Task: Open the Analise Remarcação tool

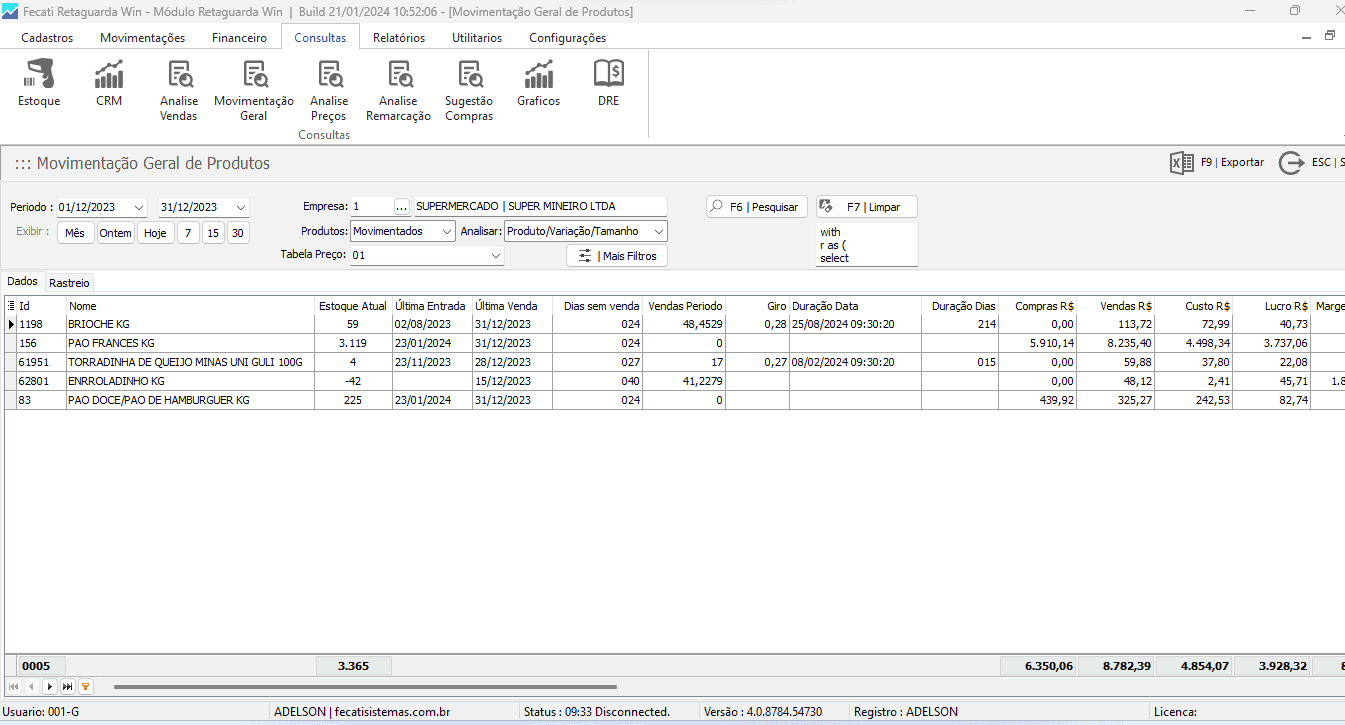Action: click(x=399, y=75)
